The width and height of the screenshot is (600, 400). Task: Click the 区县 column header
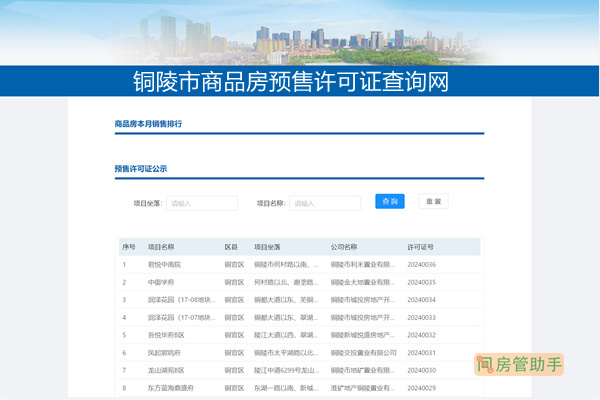click(x=231, y=246)
